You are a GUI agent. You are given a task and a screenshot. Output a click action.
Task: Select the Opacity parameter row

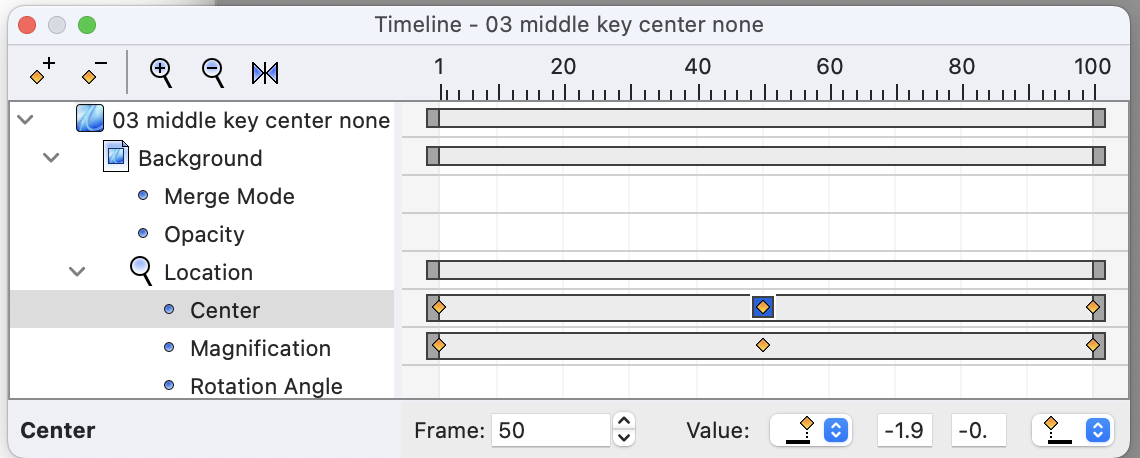(x=202, y=234)
